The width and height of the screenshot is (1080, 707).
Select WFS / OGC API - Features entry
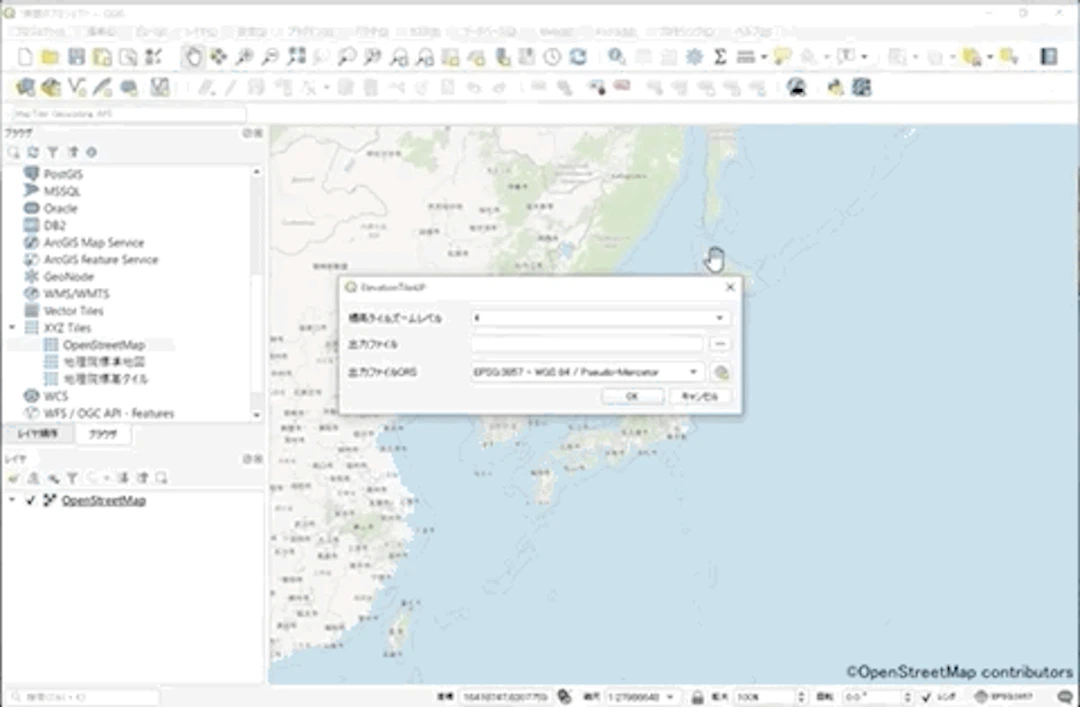109,413
